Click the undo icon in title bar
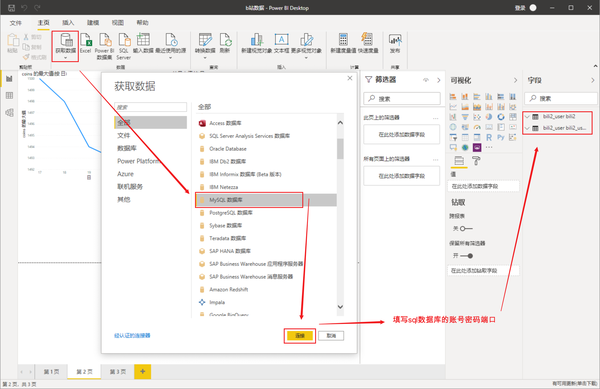Image resolution: width=600 pixels, height=389 pixels. [24, 8]
